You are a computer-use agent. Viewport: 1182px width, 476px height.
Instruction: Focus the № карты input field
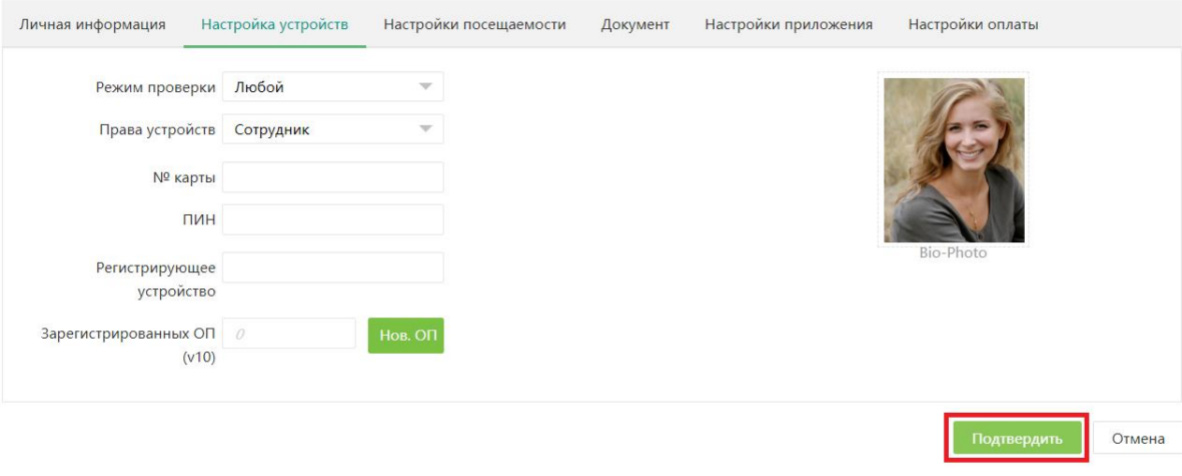click(332, 178)
